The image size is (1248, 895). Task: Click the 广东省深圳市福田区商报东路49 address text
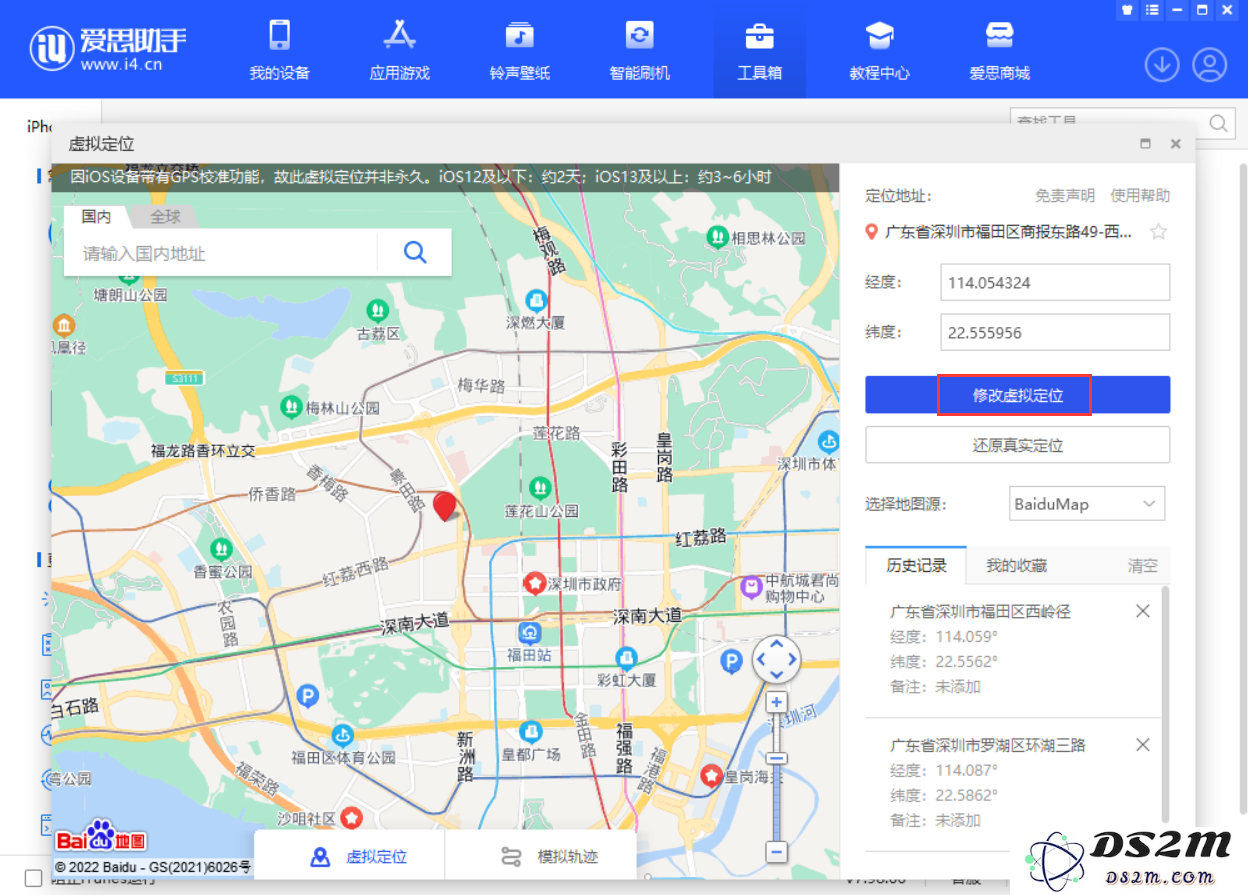coord(1009,232)
